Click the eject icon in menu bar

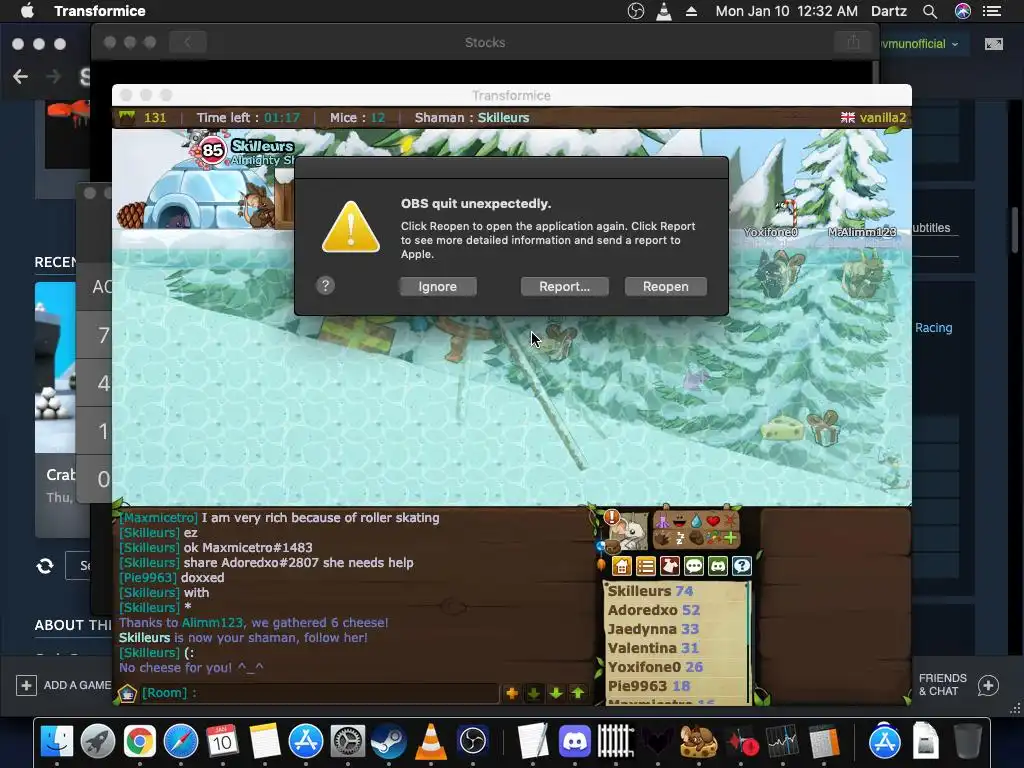(691, 11)
